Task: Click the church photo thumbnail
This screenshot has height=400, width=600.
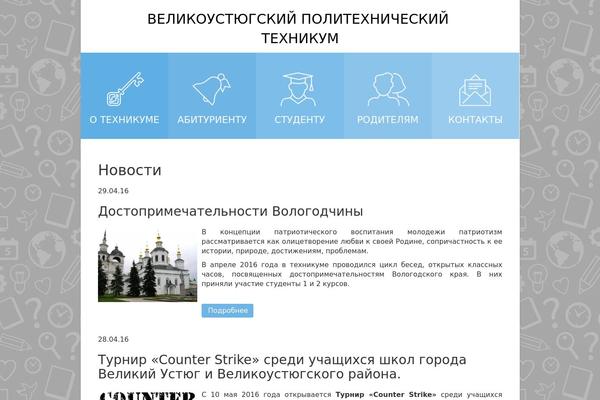Action: [147, 265]
